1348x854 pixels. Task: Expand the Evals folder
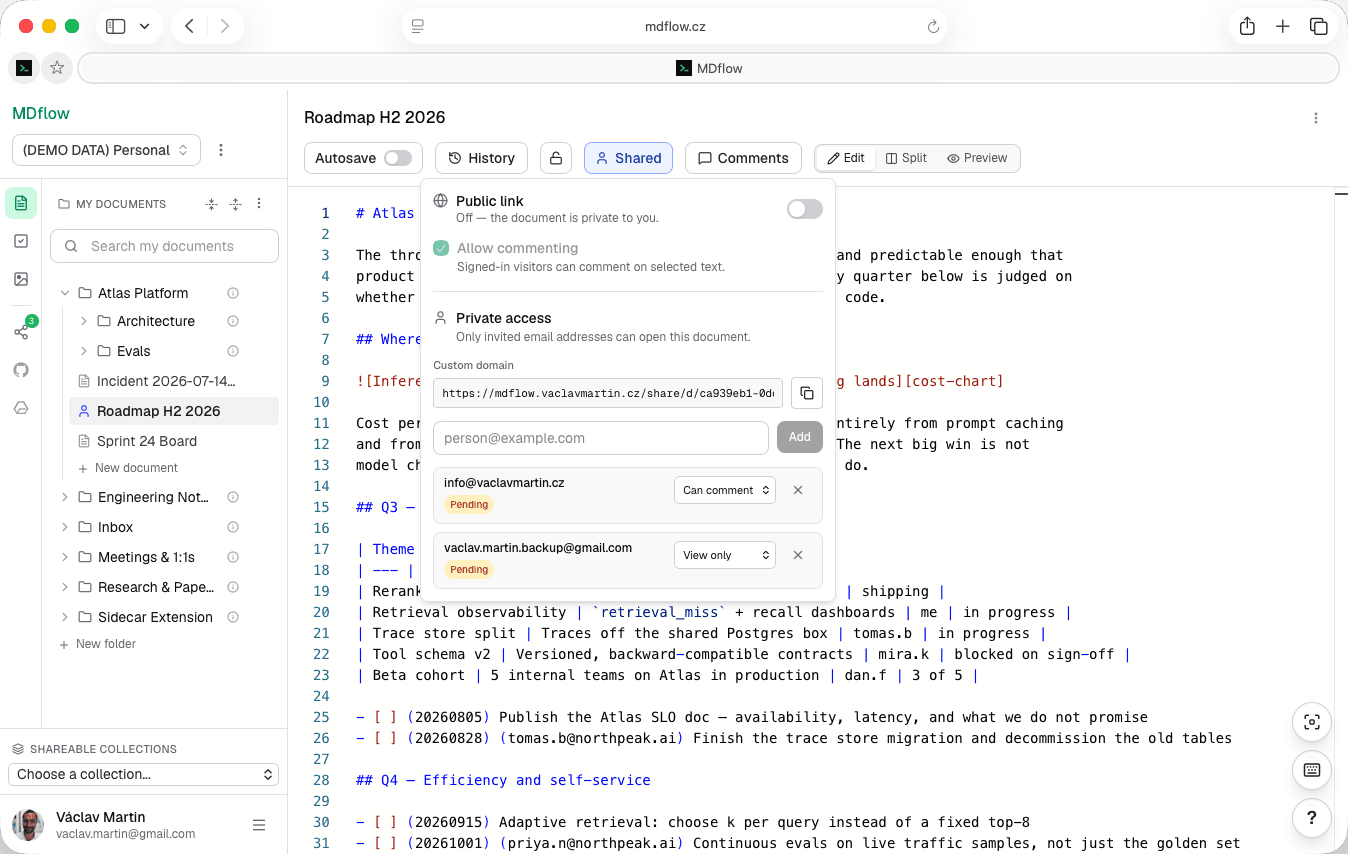tap(84, 351)
